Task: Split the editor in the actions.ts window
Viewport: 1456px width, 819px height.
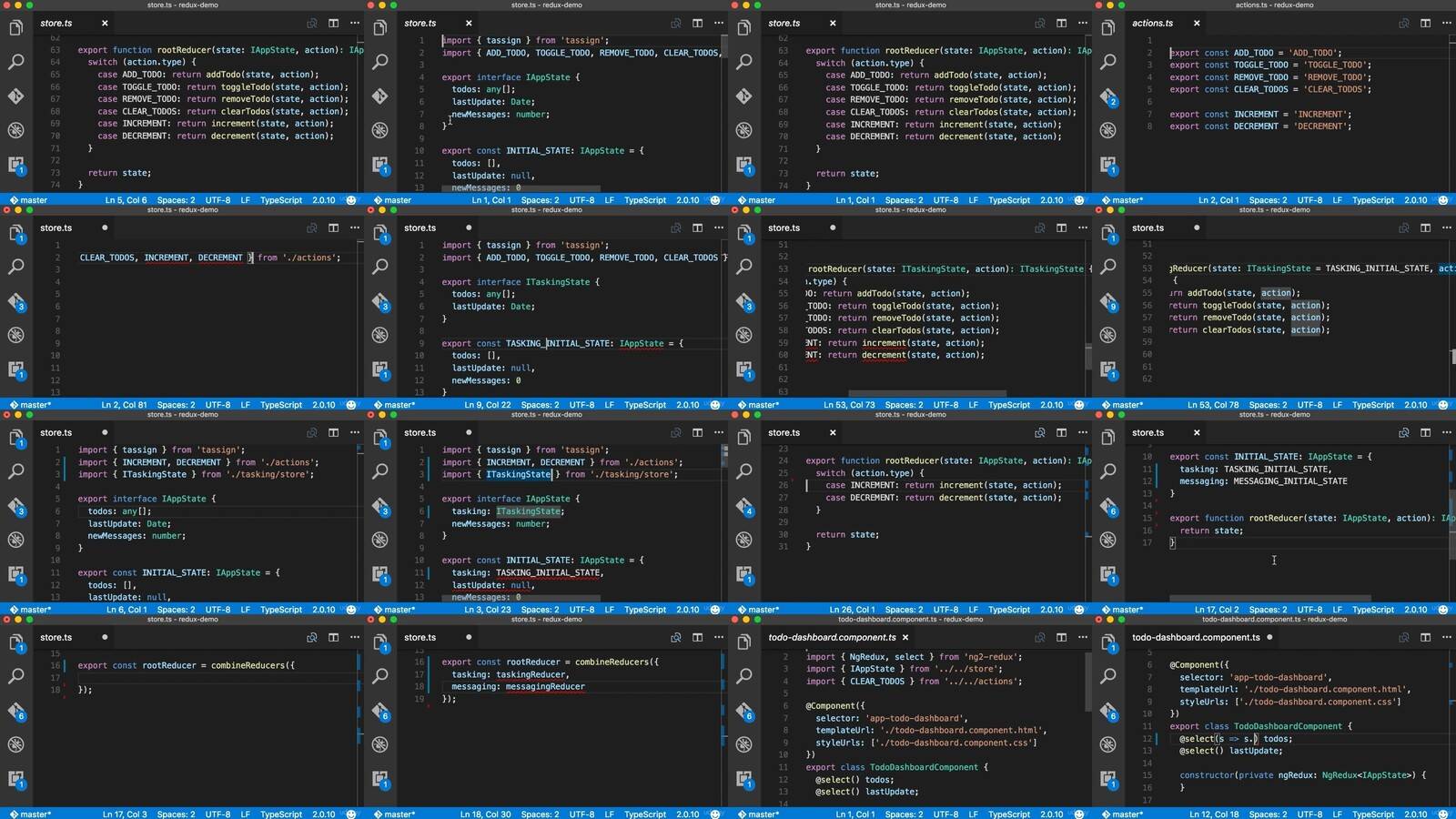Action: point(1425,24)
